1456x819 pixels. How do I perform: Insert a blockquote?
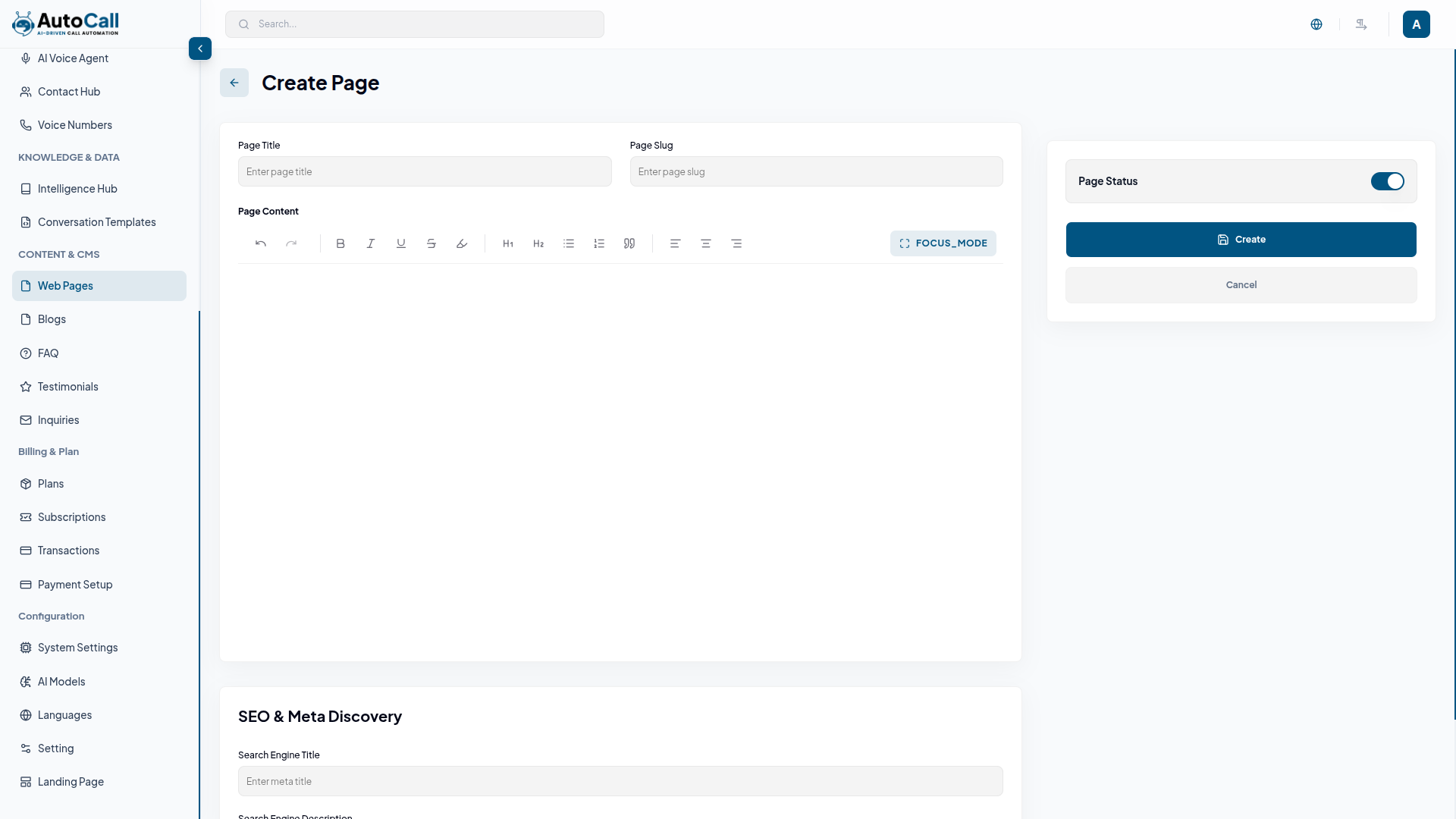629,243
